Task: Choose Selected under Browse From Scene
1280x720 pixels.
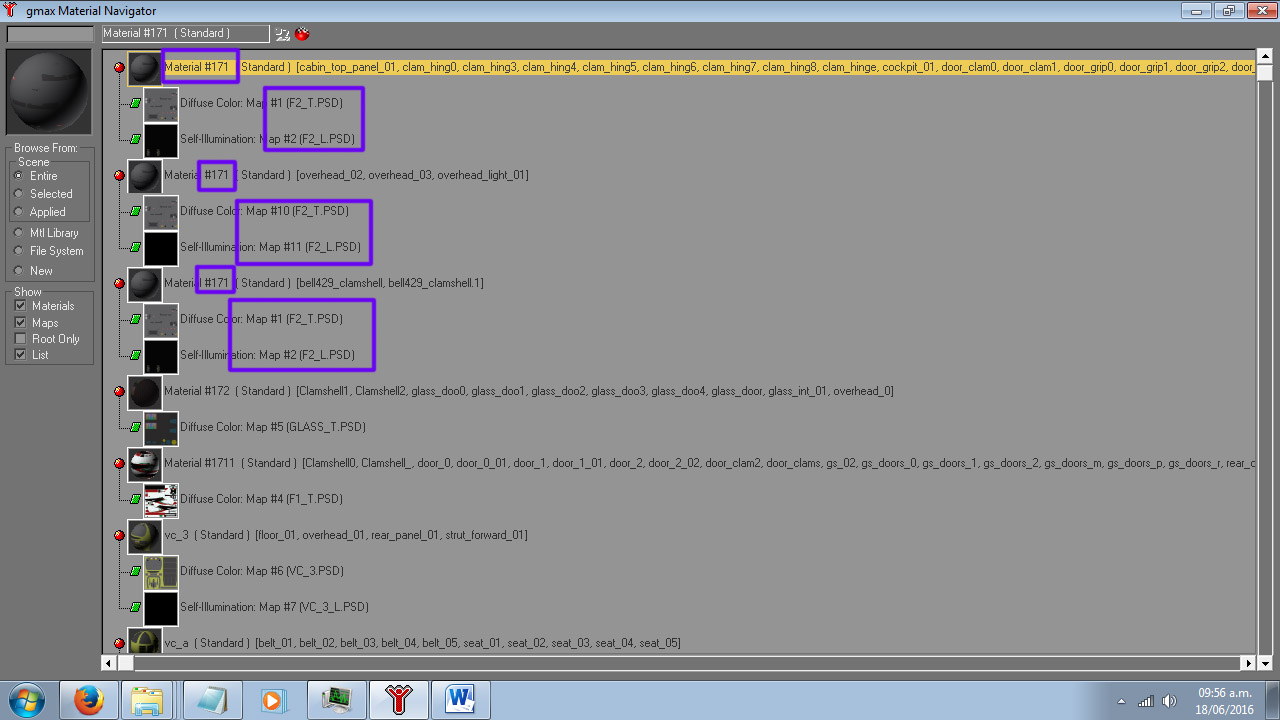Action: click(19, 194)
